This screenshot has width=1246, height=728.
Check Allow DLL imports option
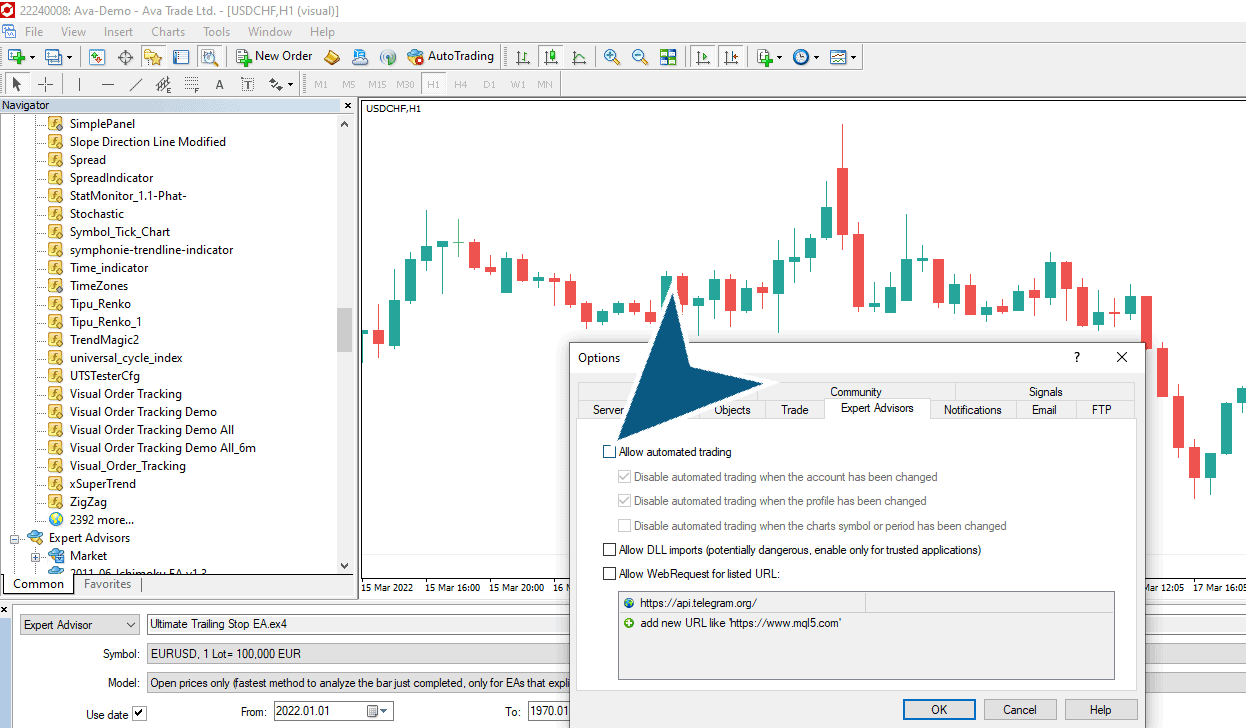pos(610,550)
